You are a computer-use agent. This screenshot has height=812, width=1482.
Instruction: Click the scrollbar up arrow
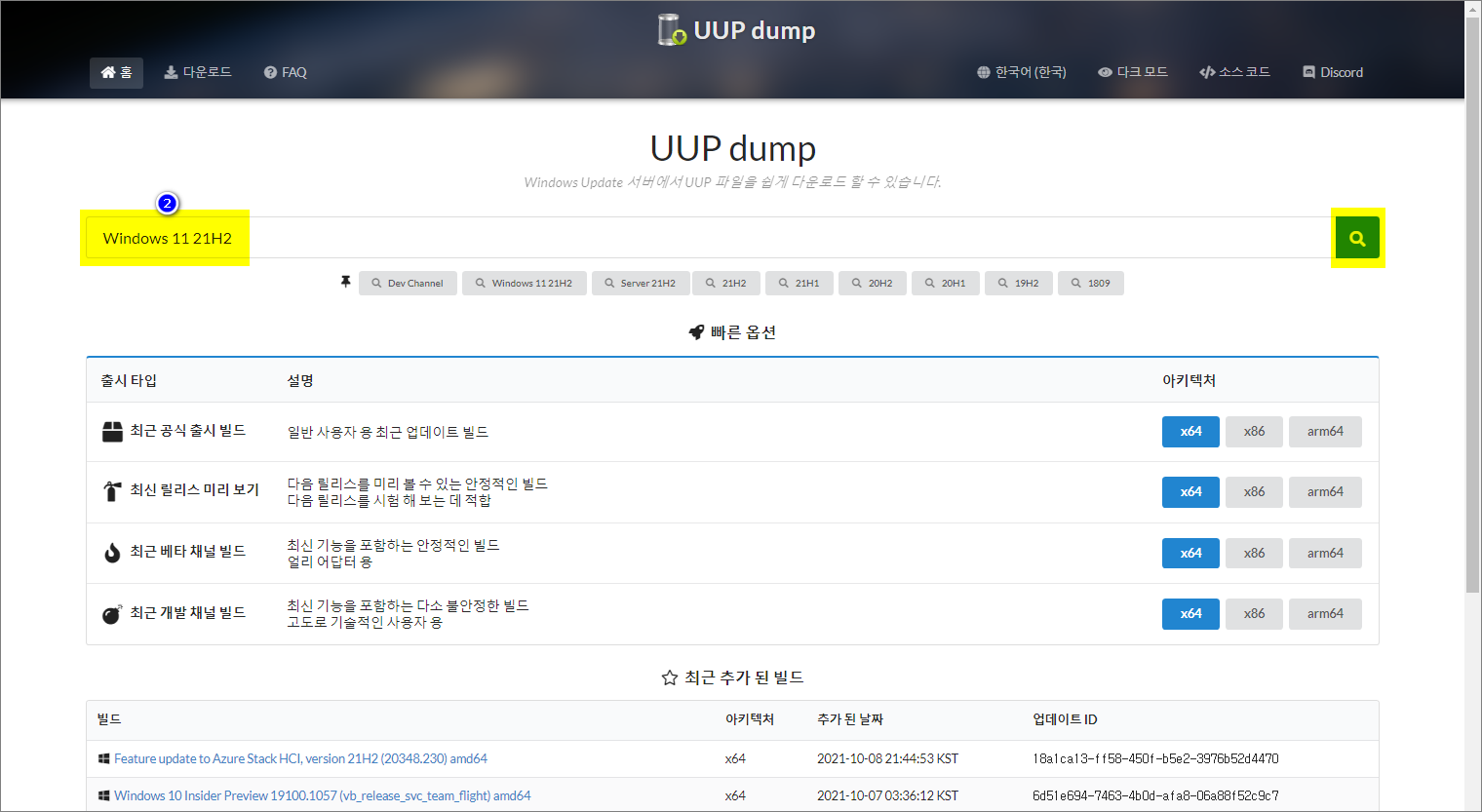pyautogui.click(x=1472, y=9)
